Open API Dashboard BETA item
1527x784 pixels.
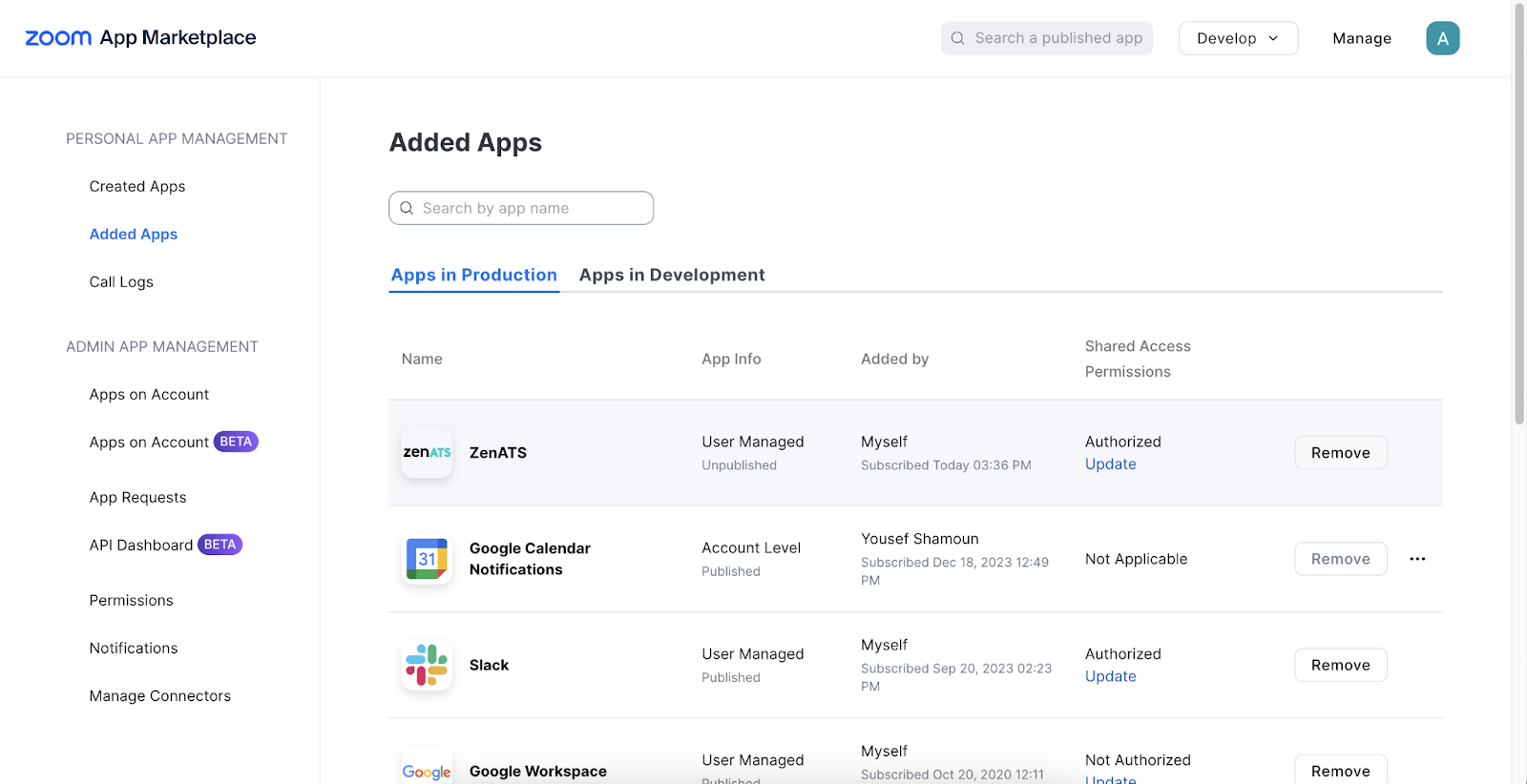coord(165,545)
